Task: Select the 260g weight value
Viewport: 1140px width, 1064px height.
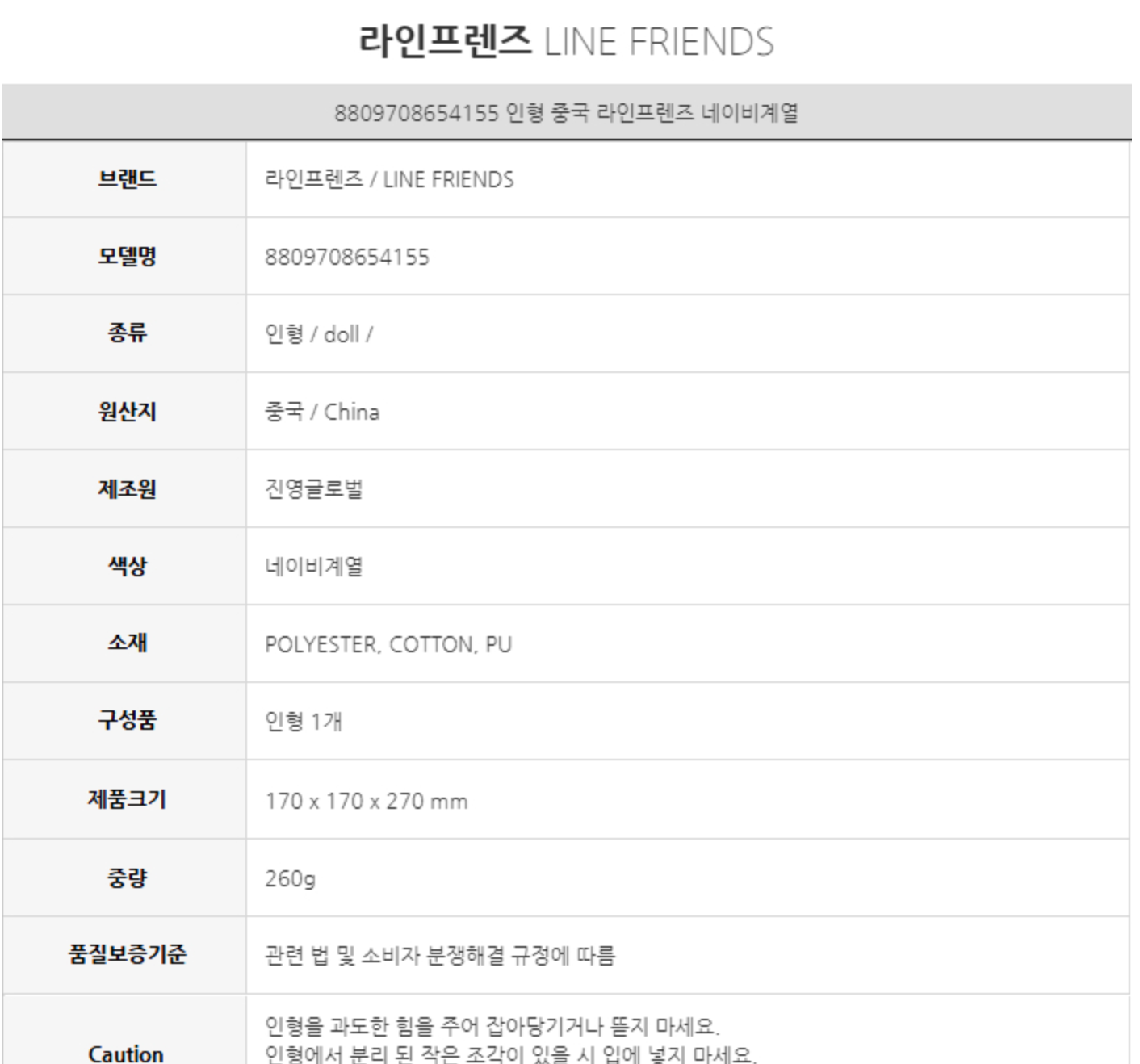Action: (x=290, y=878)
